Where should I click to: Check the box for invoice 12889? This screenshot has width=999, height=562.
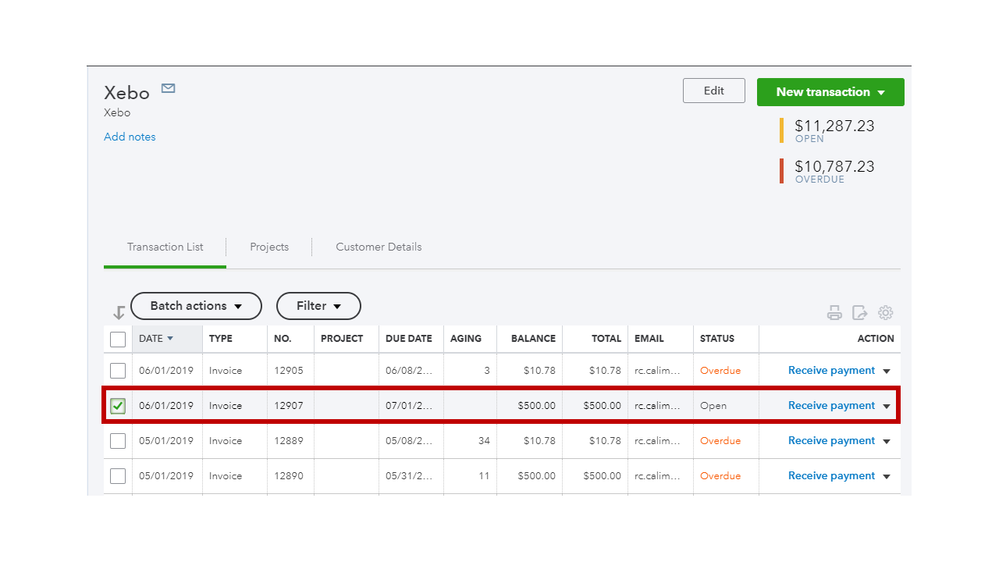(118, 441)
